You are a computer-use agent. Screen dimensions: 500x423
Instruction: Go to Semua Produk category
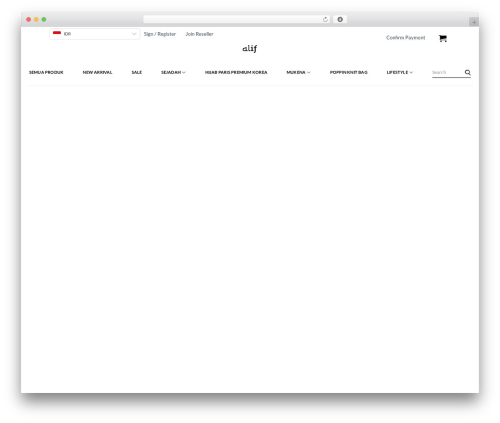coord(46,72)
